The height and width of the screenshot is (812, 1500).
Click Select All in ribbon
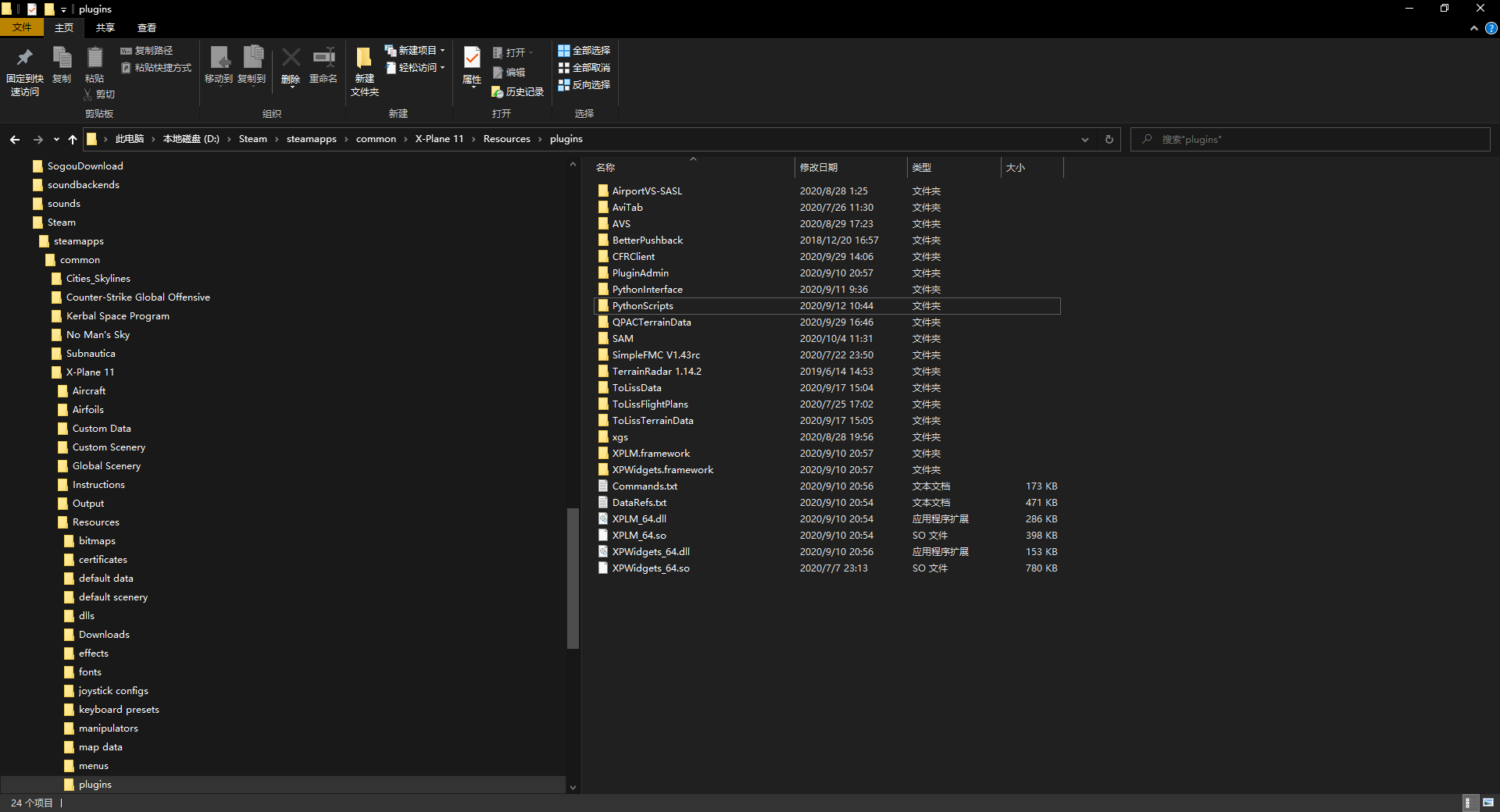click(584, 51)
